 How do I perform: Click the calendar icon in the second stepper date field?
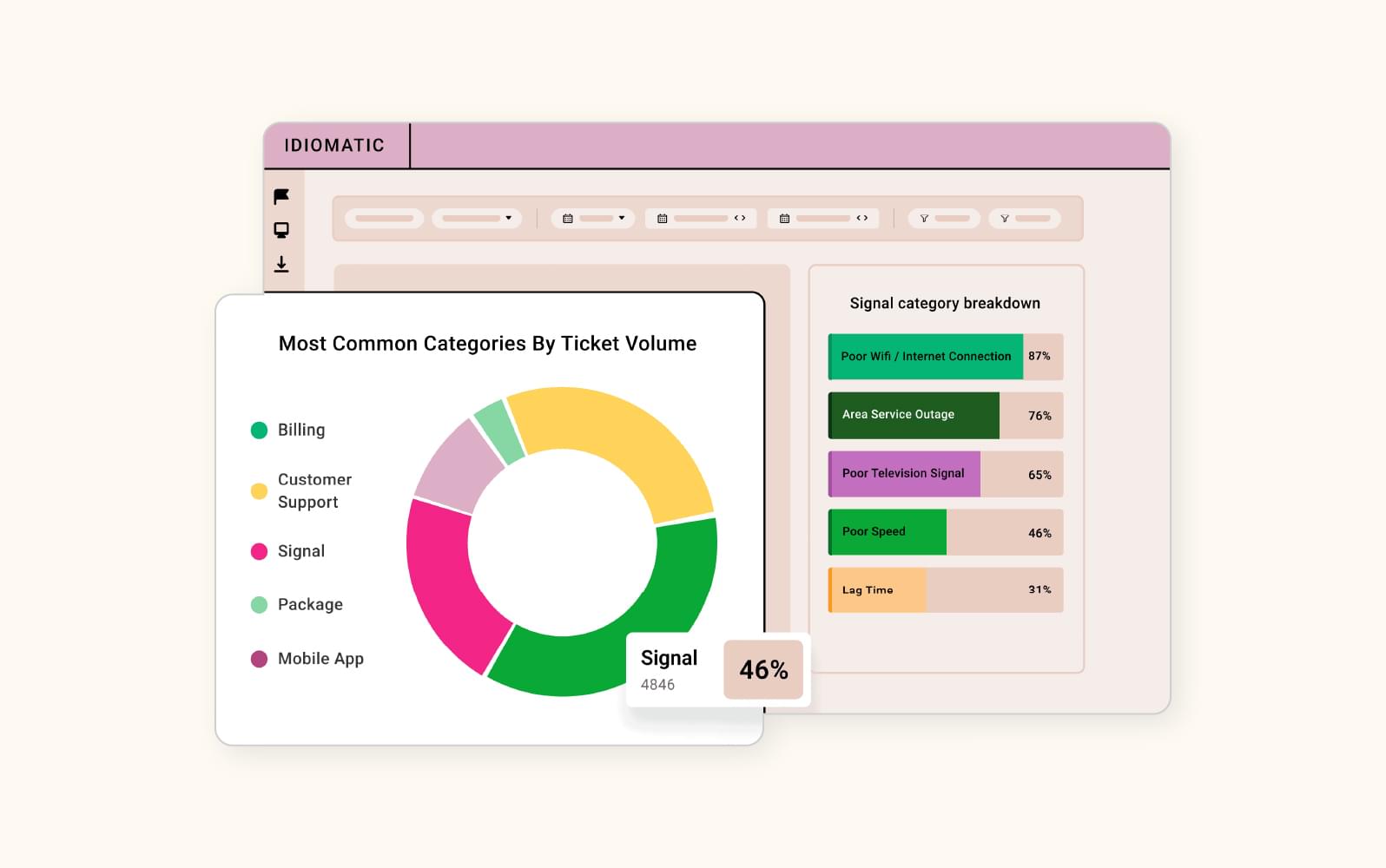point(784,219)
